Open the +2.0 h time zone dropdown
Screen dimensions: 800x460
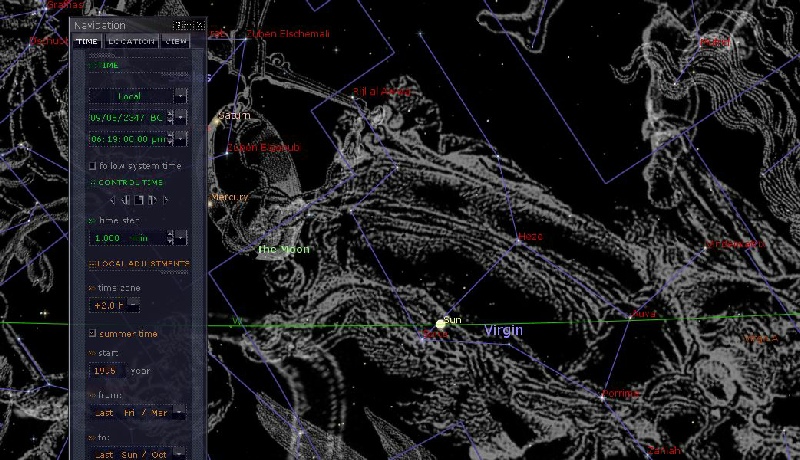(x=133, y=305)
